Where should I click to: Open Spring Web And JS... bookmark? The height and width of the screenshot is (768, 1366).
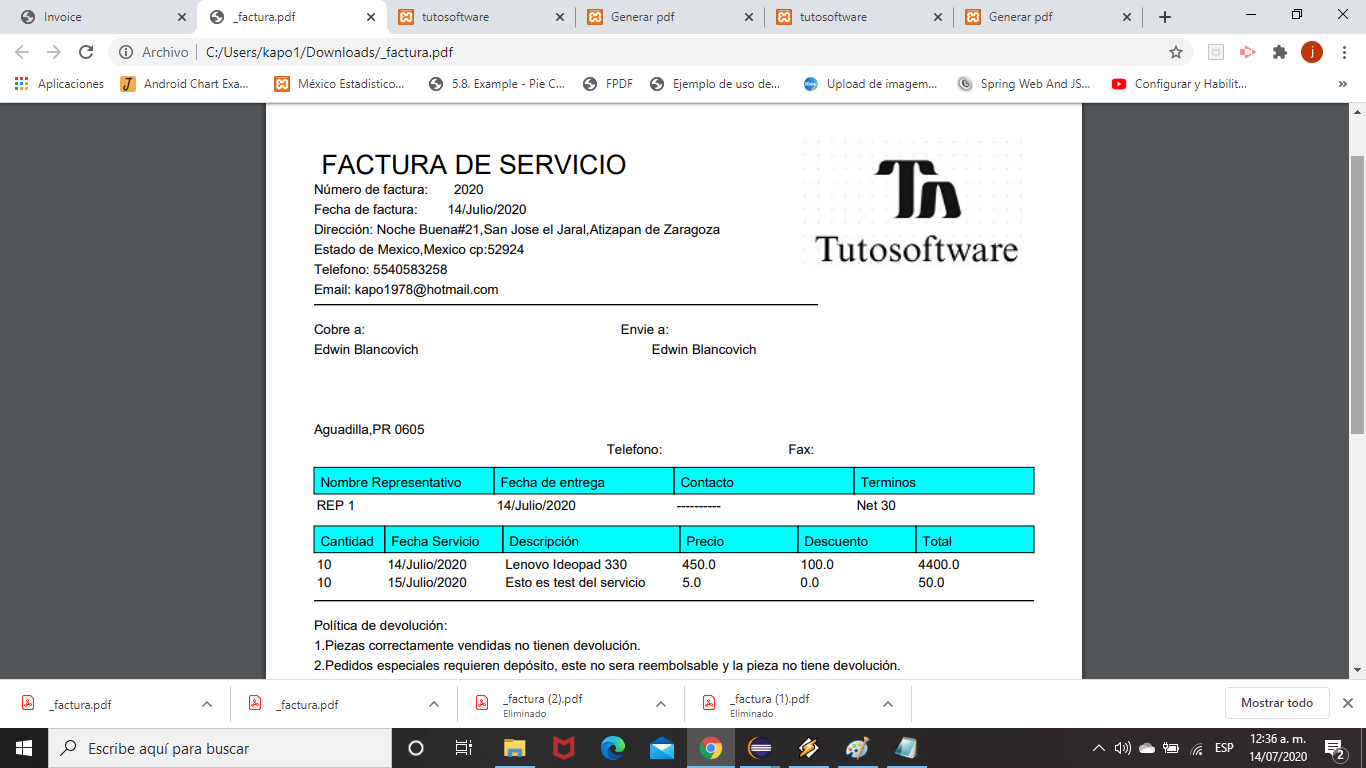[x=1024, y=84]
